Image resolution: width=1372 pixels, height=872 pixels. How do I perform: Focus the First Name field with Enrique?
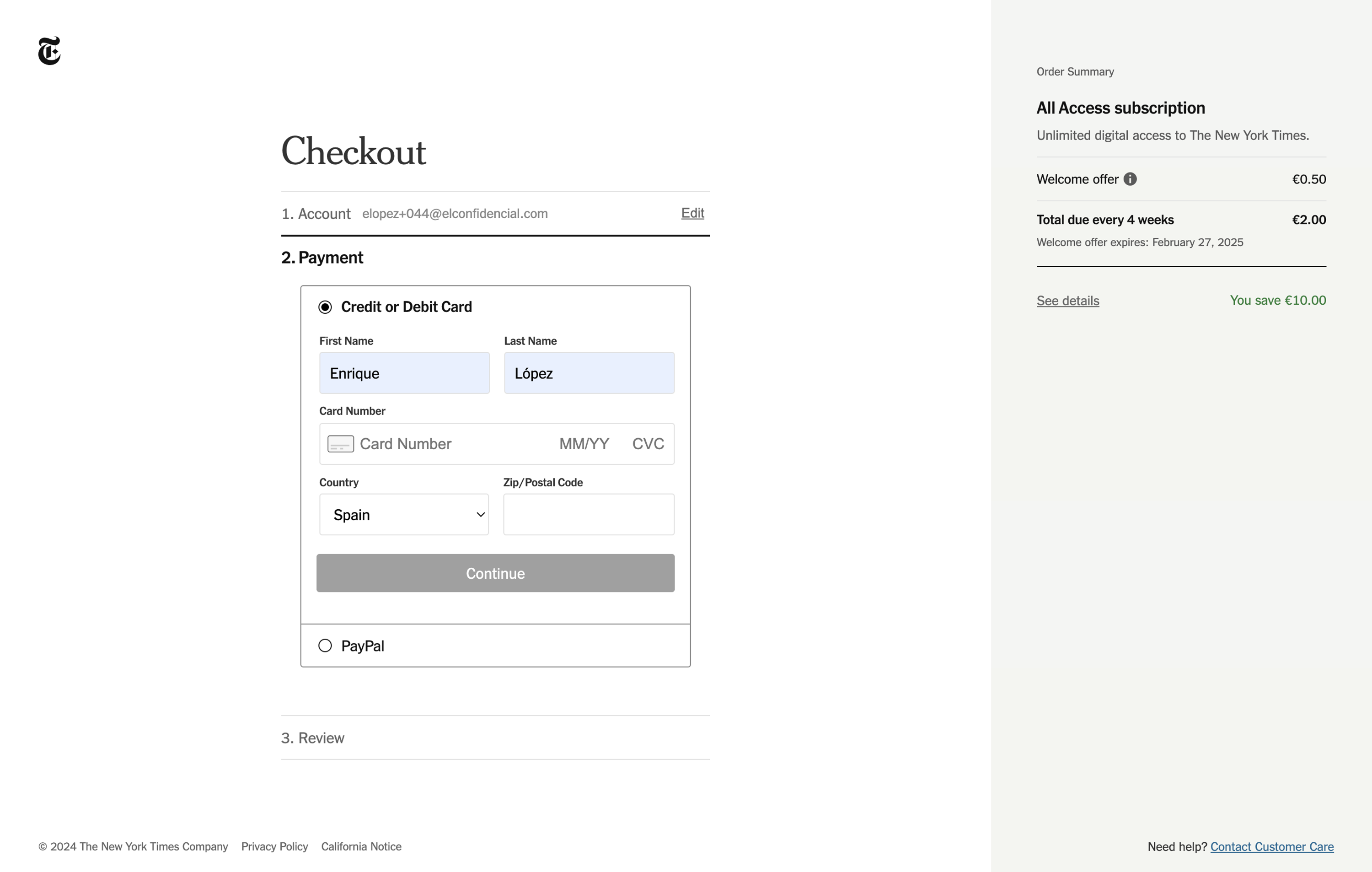click(404, 373)
